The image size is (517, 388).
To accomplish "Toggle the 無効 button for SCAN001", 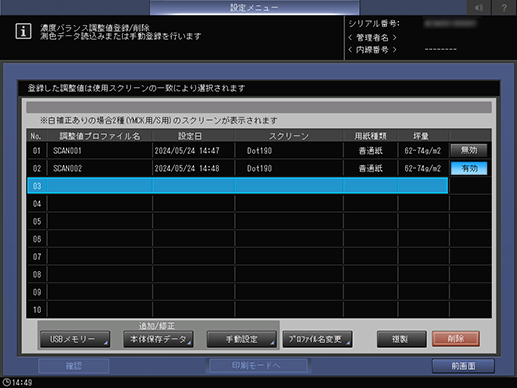I will pyautogui.click(x=469, y=150).
